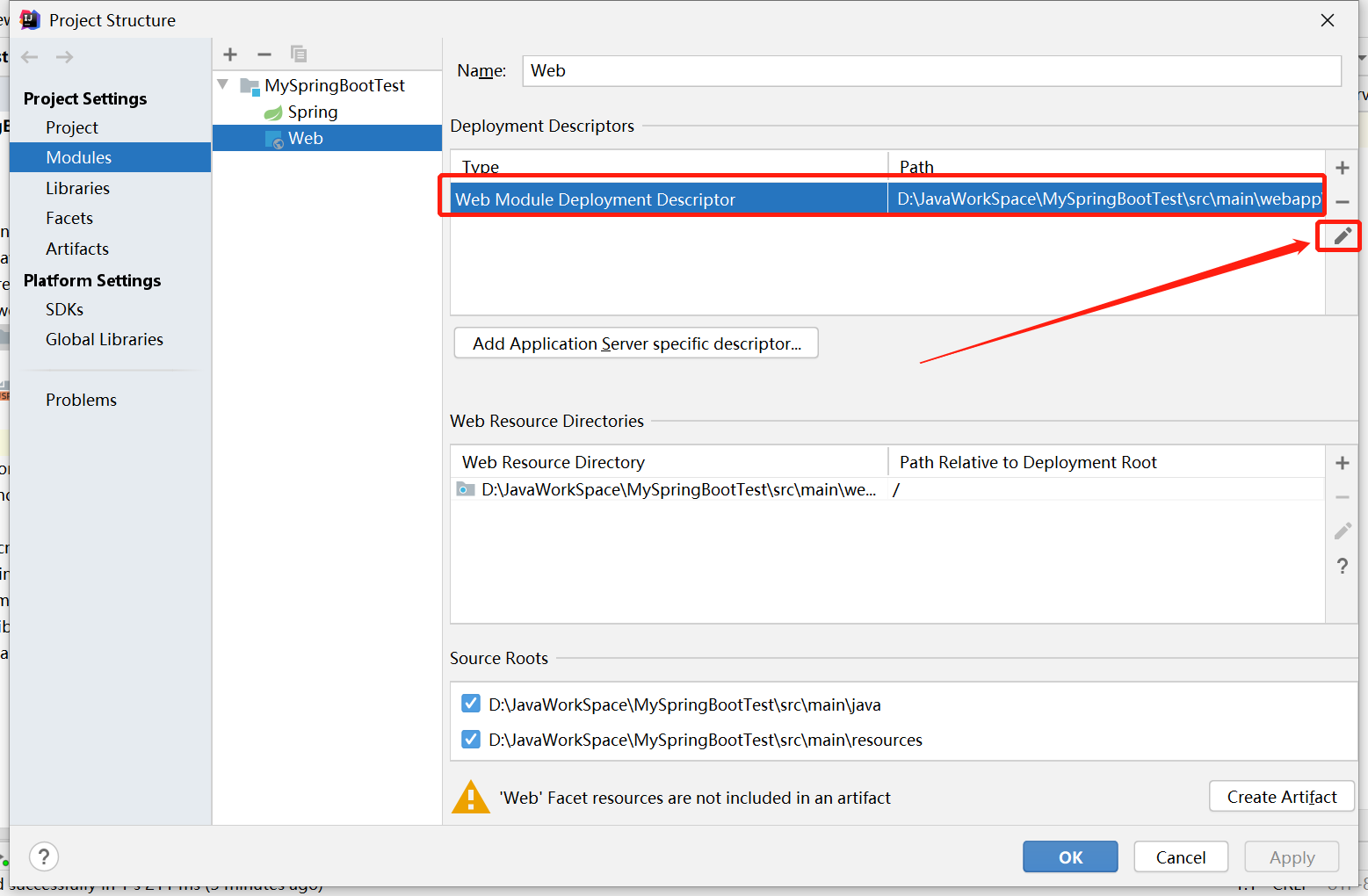Apply the current project structure changes

pyautogui.click(x=1292, y=857)
